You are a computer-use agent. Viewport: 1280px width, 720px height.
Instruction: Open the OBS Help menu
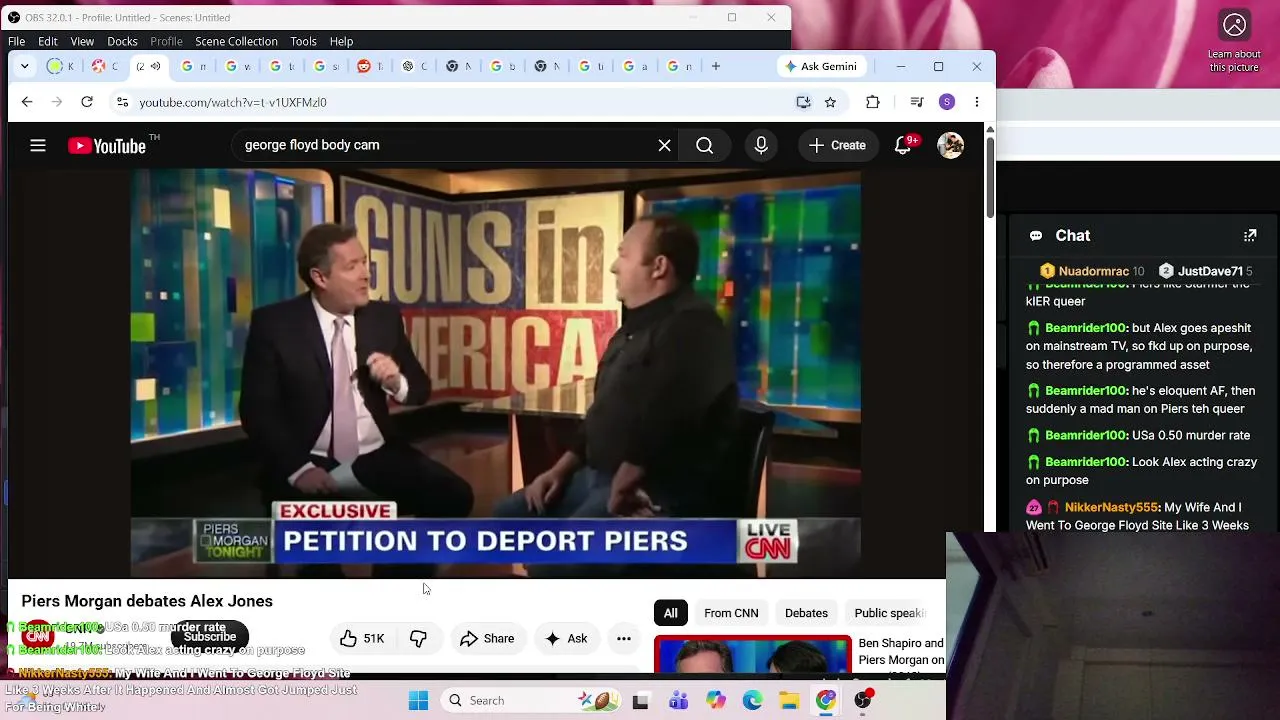point(341,41)
